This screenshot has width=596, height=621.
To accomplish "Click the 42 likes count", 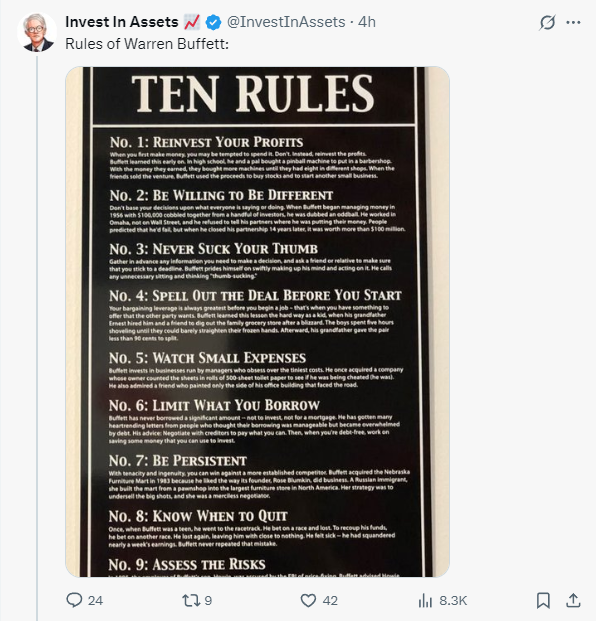I will pos(330,600).
